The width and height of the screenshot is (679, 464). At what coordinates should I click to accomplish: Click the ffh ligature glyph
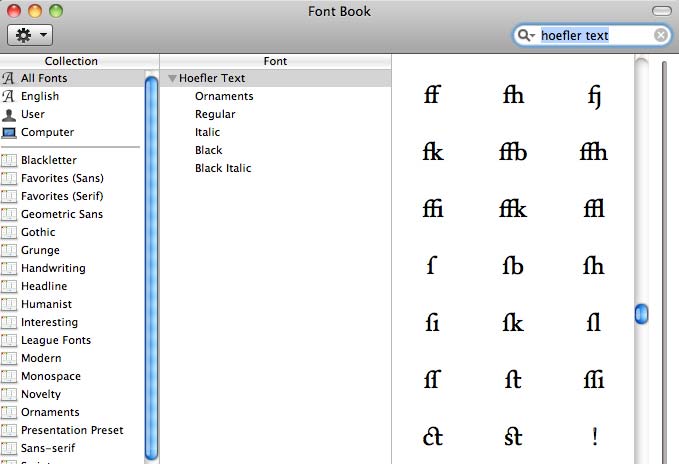click(594, 152)
